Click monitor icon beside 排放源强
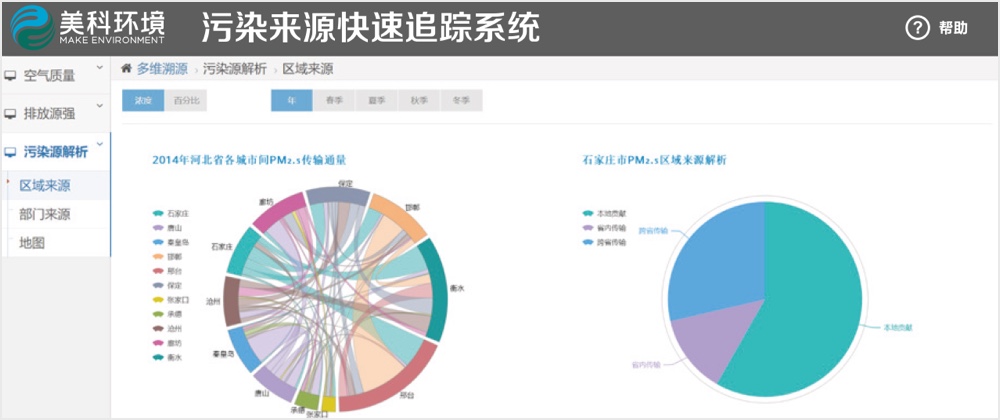 point(10,114)
